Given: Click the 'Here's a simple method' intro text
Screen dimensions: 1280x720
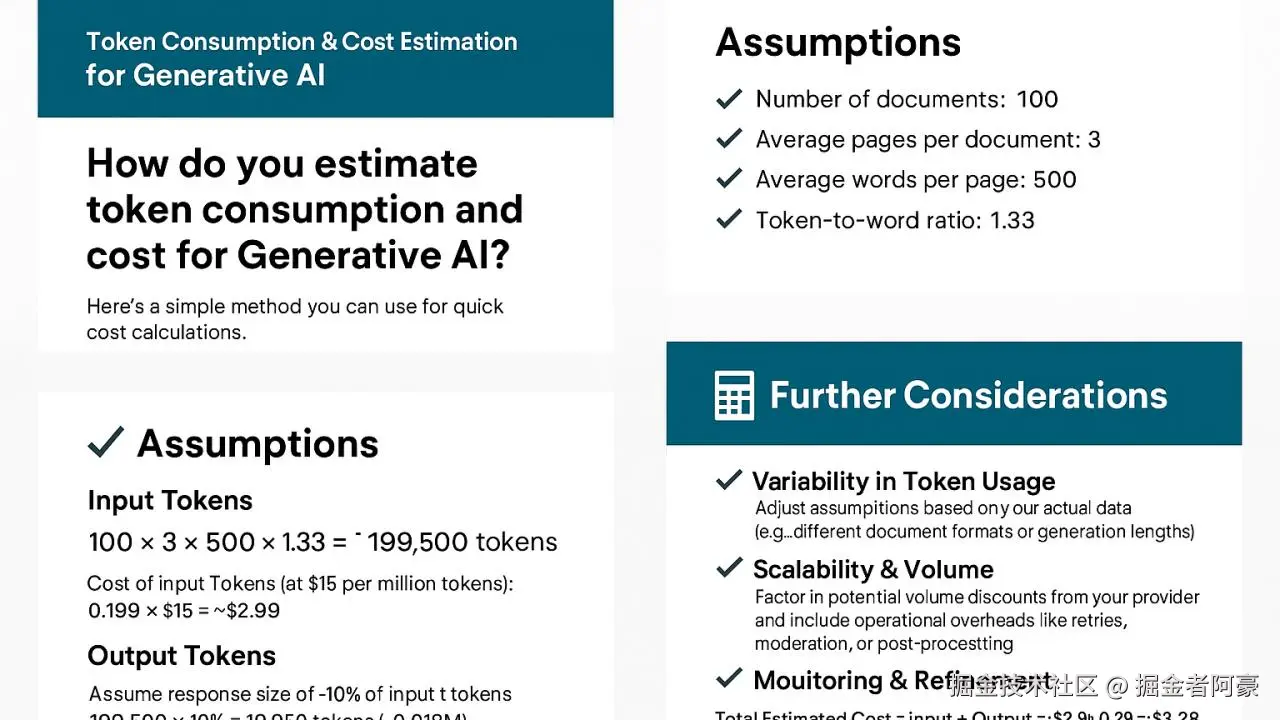Looking at the screenshot, I should click(x=295, y=319).
